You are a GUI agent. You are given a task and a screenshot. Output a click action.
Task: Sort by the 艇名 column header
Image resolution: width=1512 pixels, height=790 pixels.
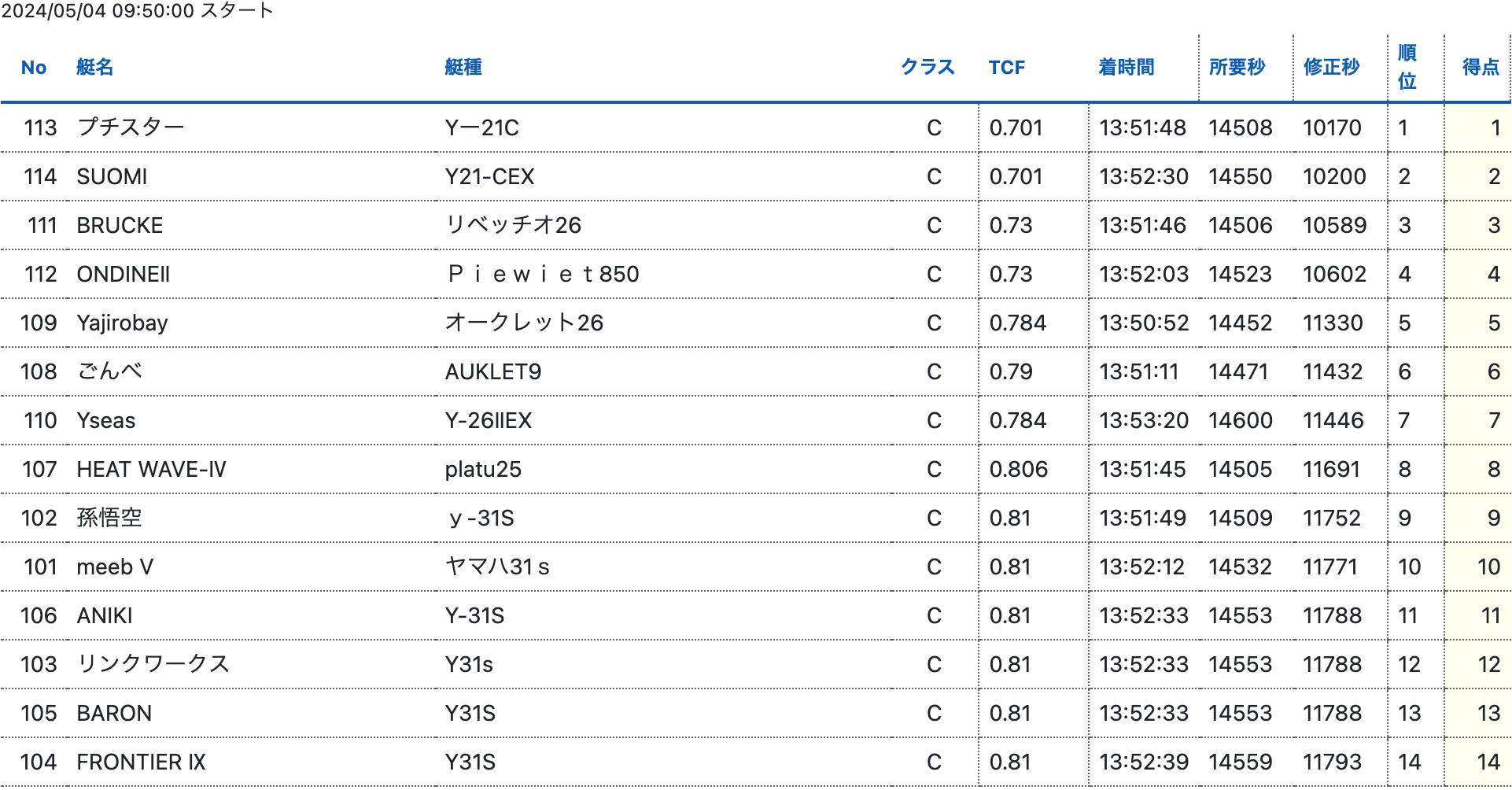[94, 68]
